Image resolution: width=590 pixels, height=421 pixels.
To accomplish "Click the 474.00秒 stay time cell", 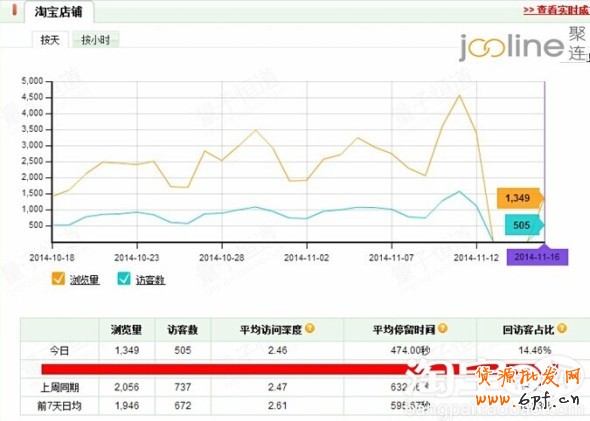I will pos(411,350).
